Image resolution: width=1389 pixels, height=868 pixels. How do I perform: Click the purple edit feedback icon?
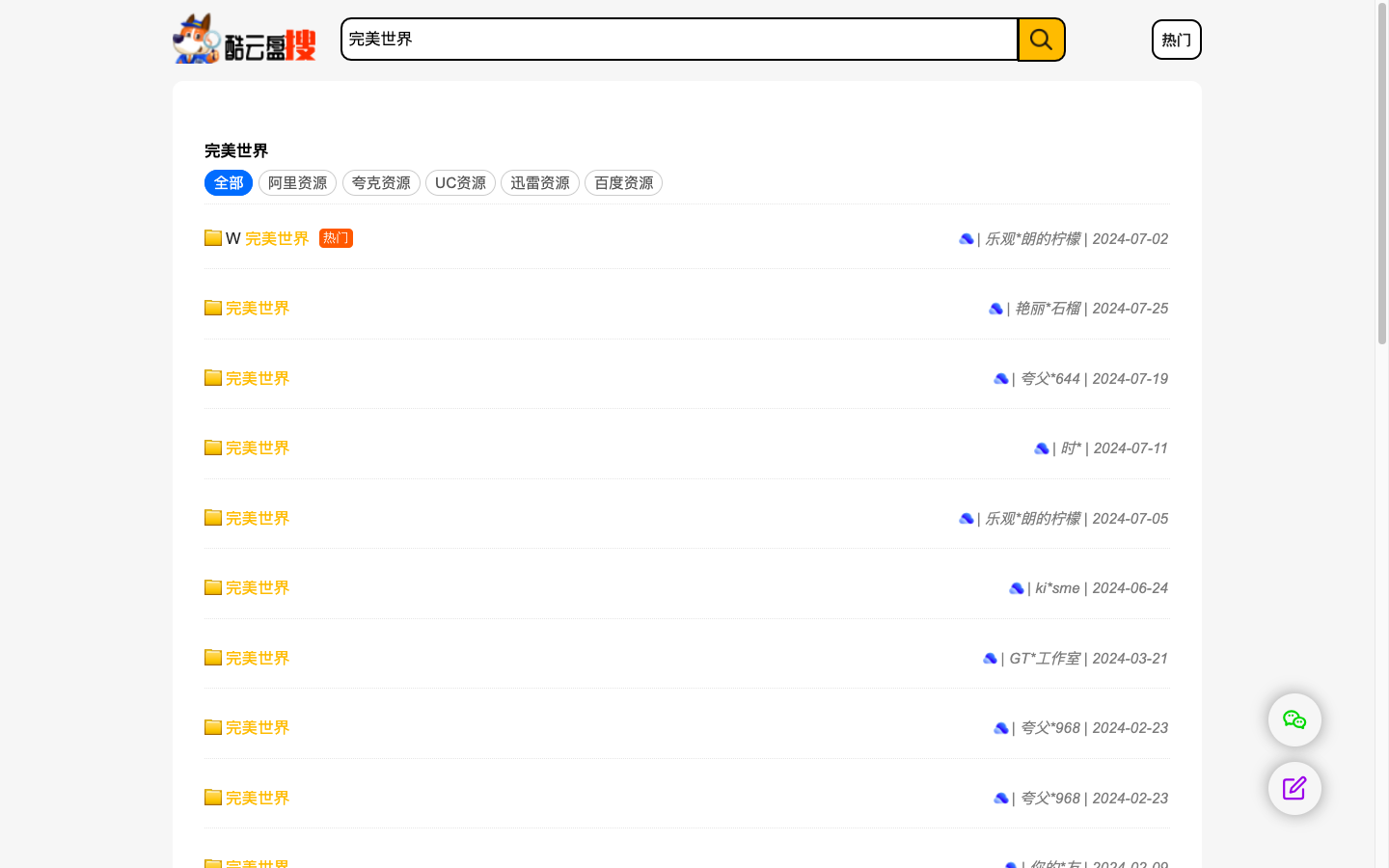point(1294,788)
